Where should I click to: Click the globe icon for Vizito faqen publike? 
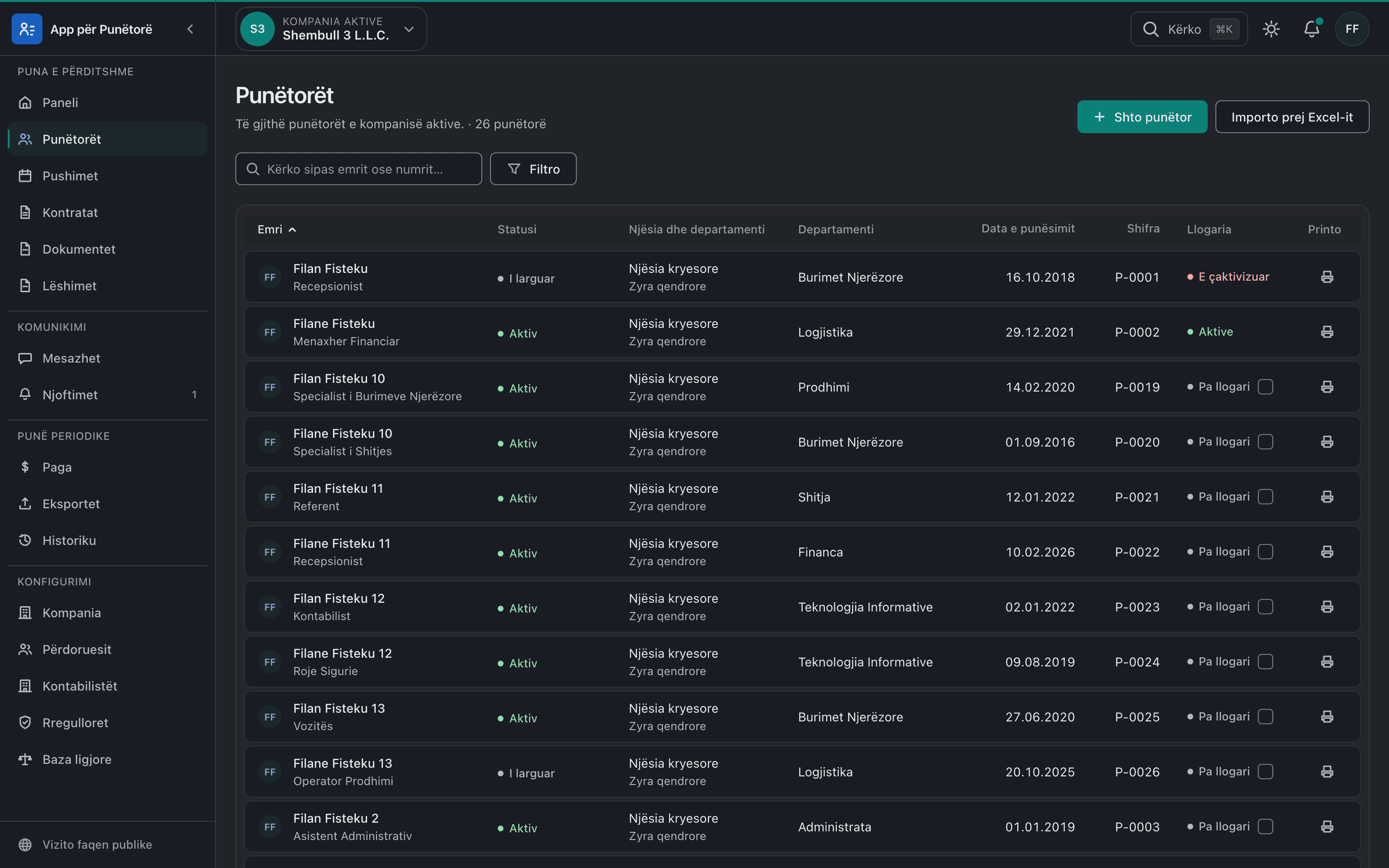(25, 844)
